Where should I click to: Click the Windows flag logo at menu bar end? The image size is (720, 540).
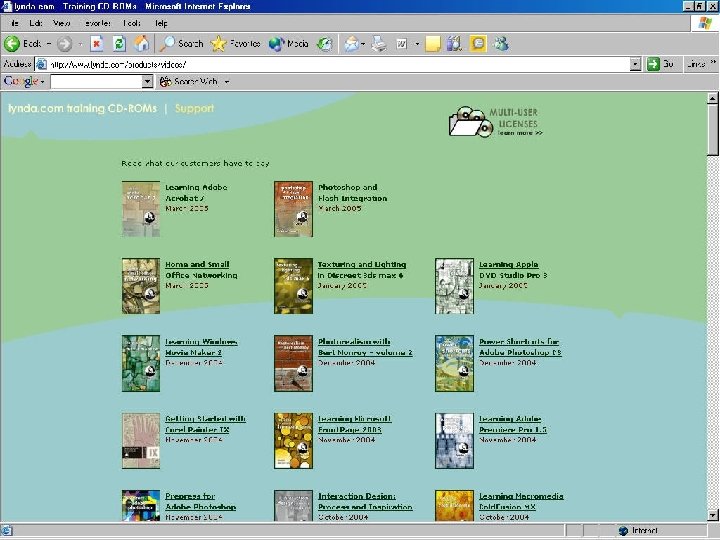click(x=705, y=23)
